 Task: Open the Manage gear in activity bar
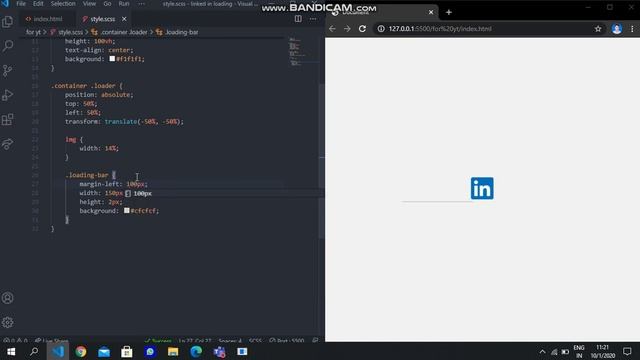click(7, 322)
